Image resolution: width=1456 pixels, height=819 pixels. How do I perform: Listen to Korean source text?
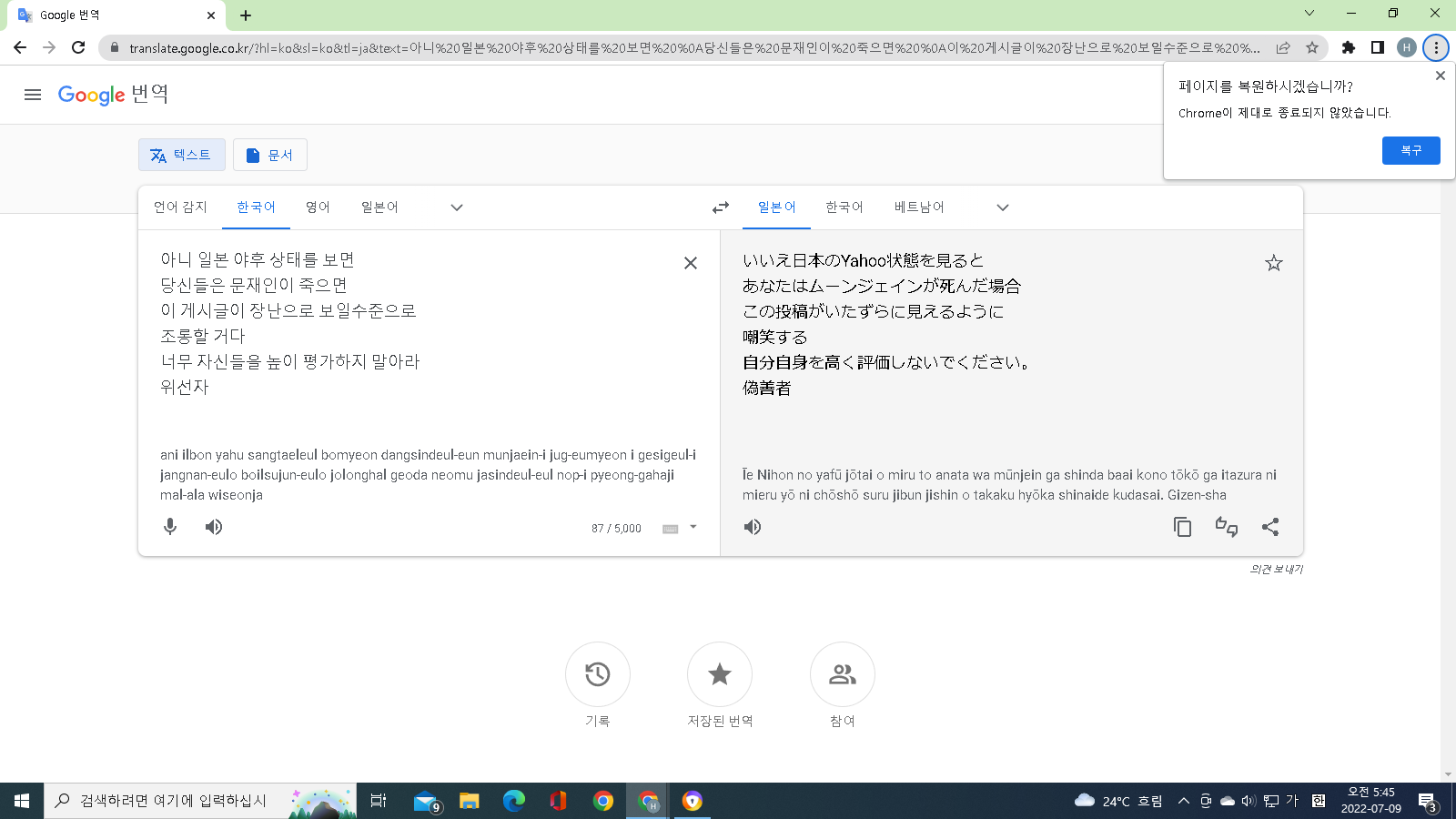[214, 527]
